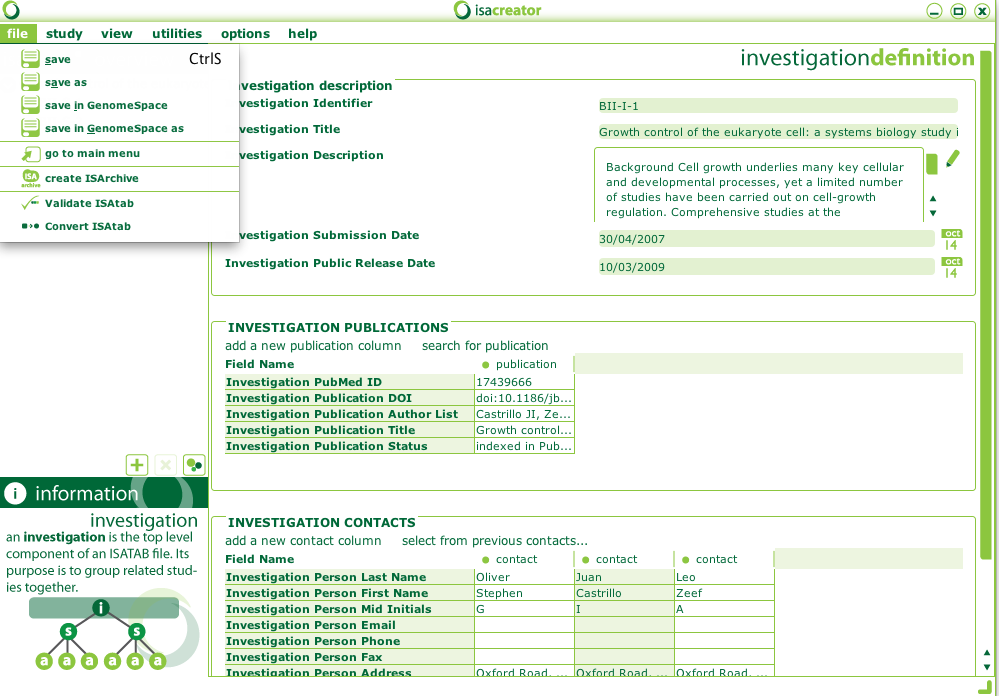Image resolution: width=999 pixels, height=696 pixels.
Task: Click the save as disk icon
Action: tap(31, 82)
